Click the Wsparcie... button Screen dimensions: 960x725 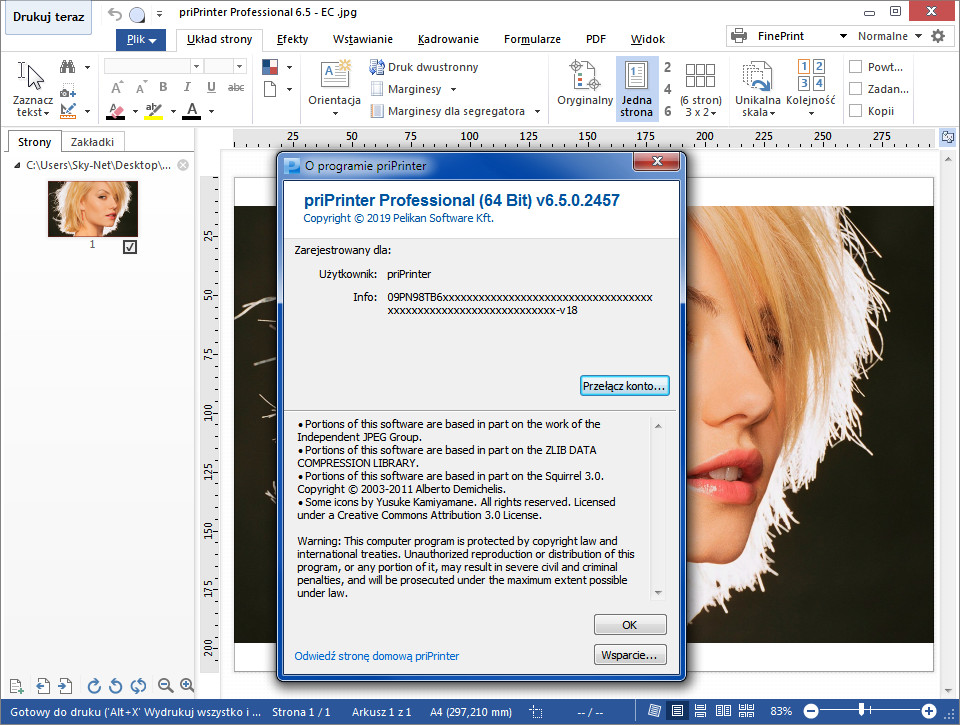click(630, 655)
